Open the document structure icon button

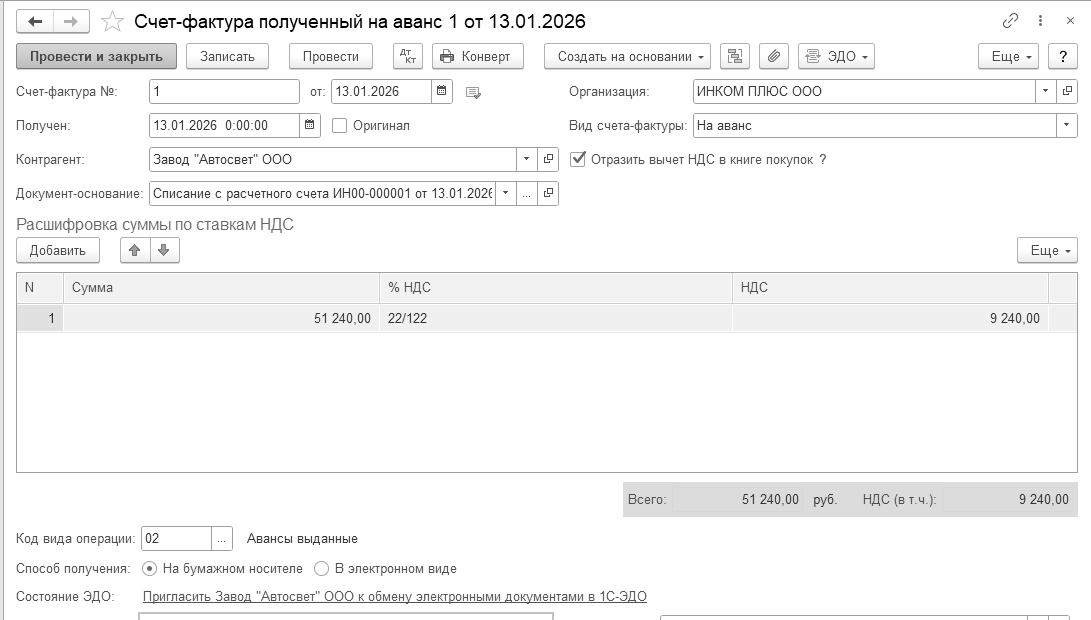[735, 56]
